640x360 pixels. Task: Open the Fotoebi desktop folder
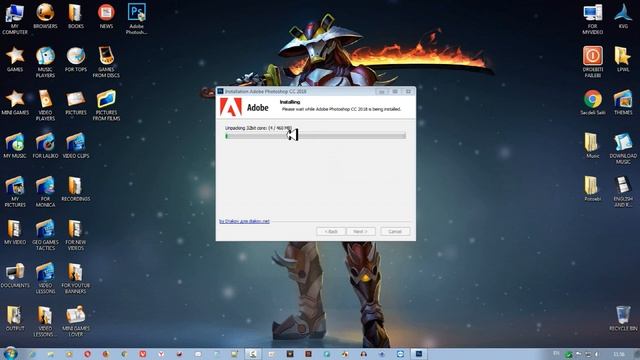click(x=593, y=189)
